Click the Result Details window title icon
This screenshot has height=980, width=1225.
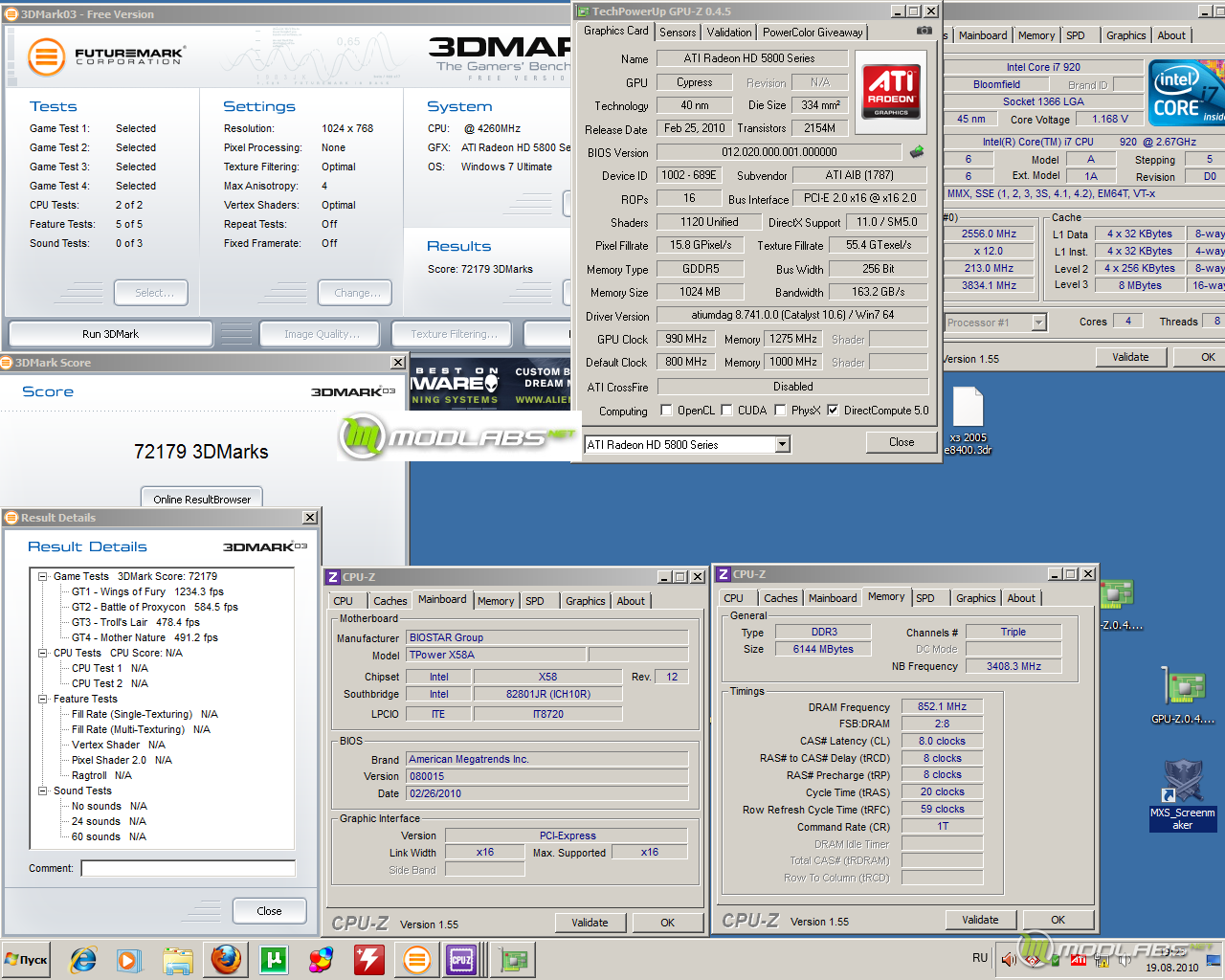(12, 518)
